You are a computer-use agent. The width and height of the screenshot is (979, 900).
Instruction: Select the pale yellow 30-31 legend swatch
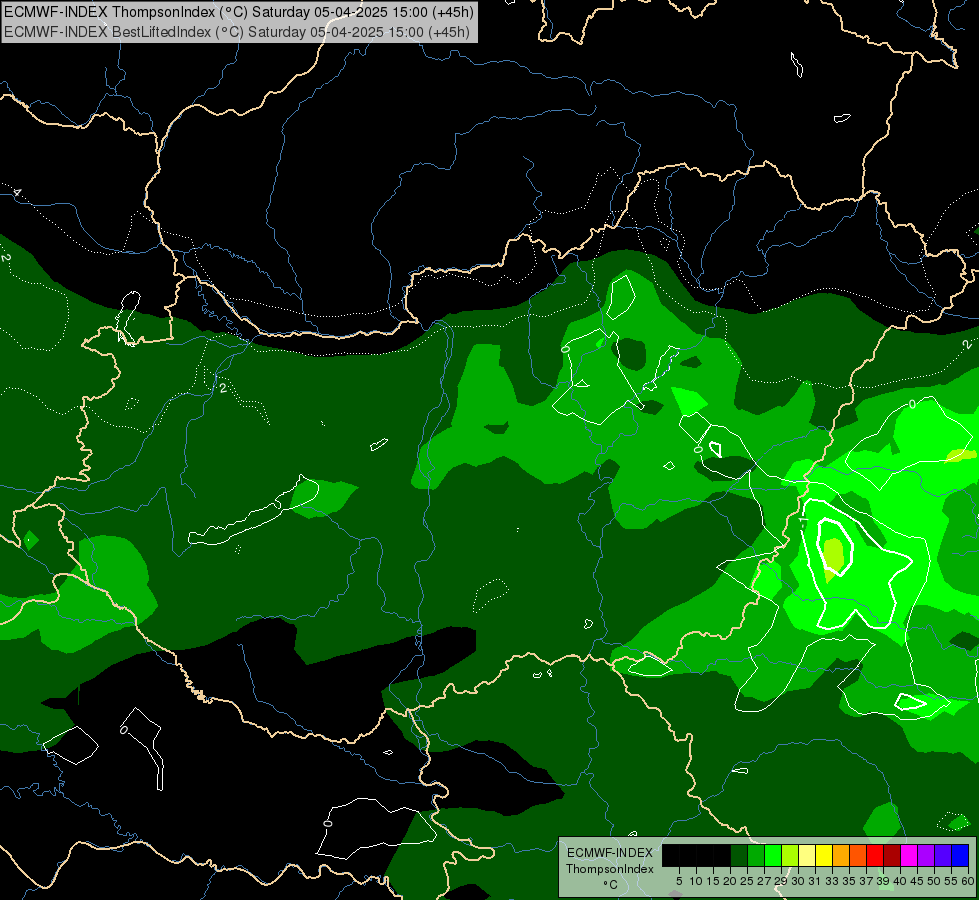tap(807, 855)
